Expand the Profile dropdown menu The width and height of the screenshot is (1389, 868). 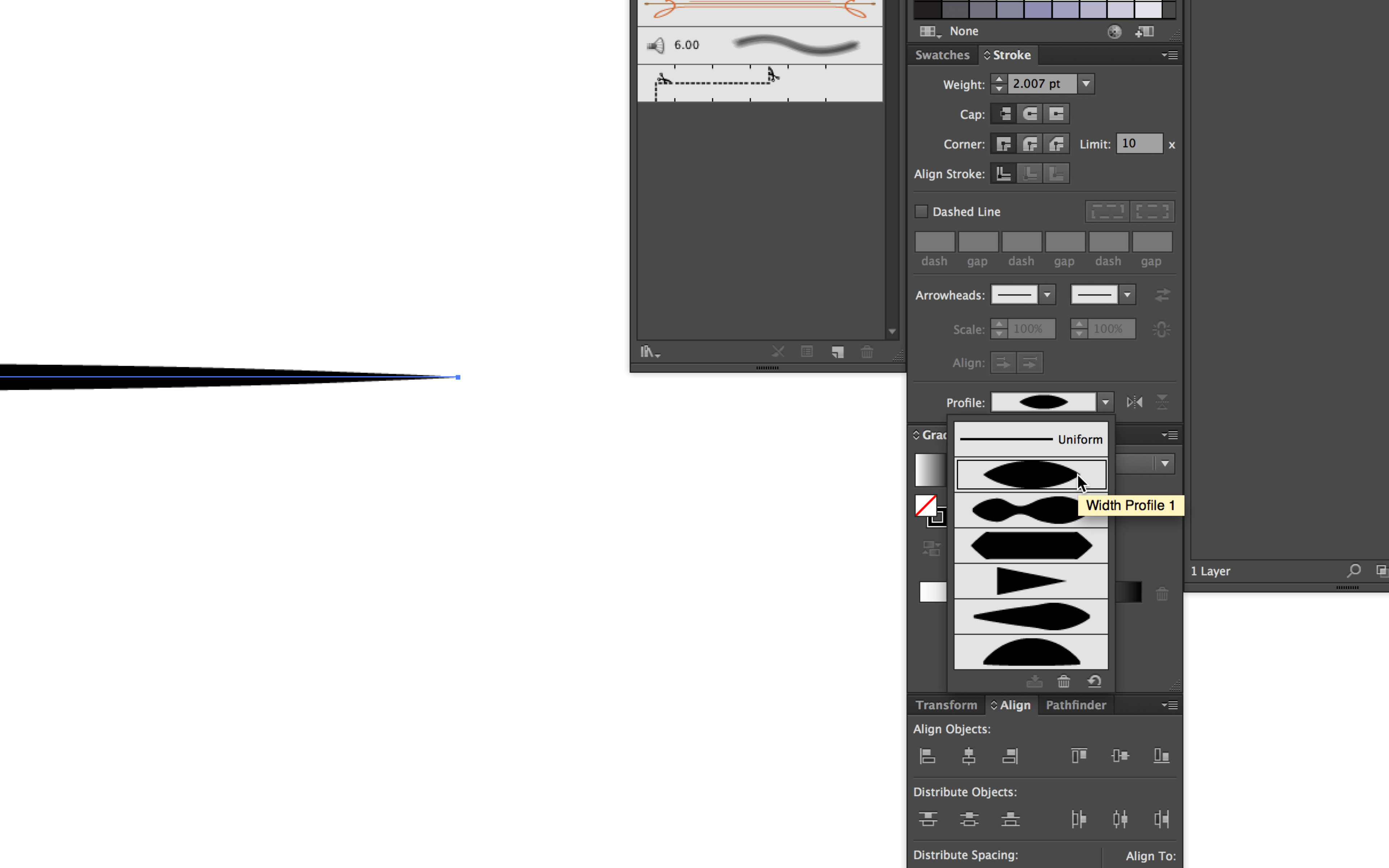(x=1105, y=401)
